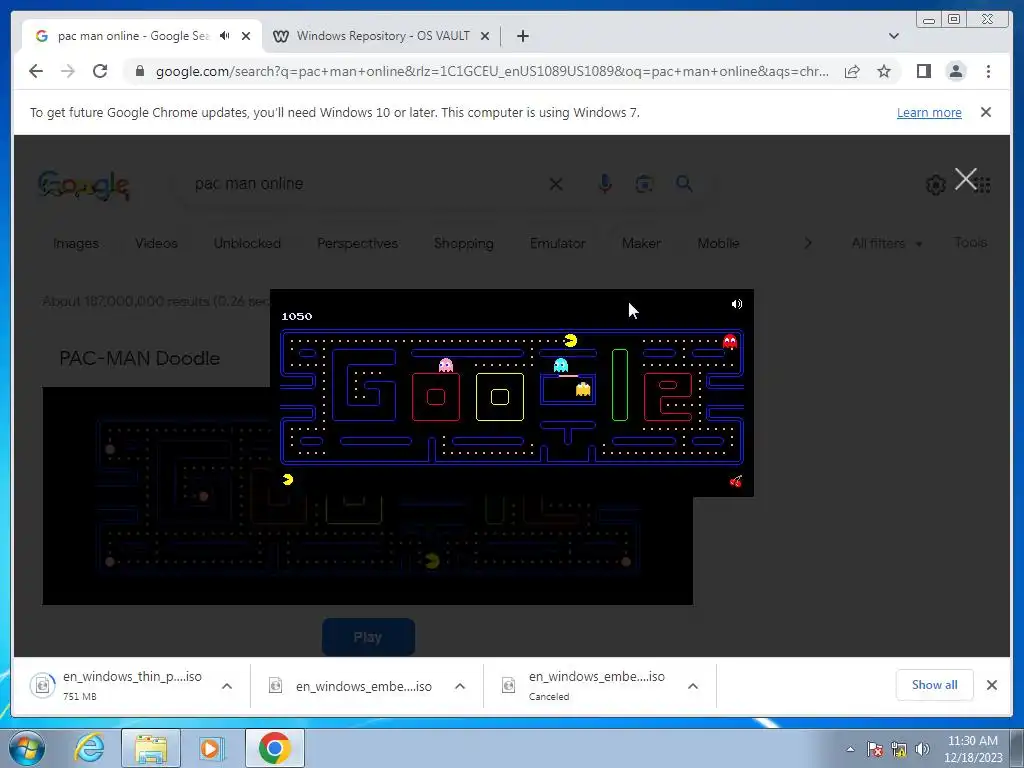Open the Chrome profile avatar
Image resolution: width=1024 pixels, height=768 pixels.
coord(956,71)
